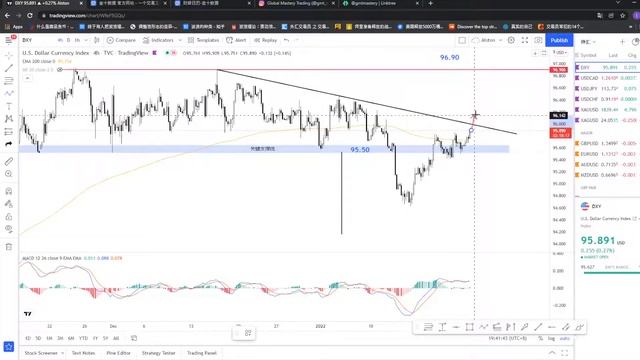
Task: Toggle magnet mode in left toolbar
Action: (9, 191)
